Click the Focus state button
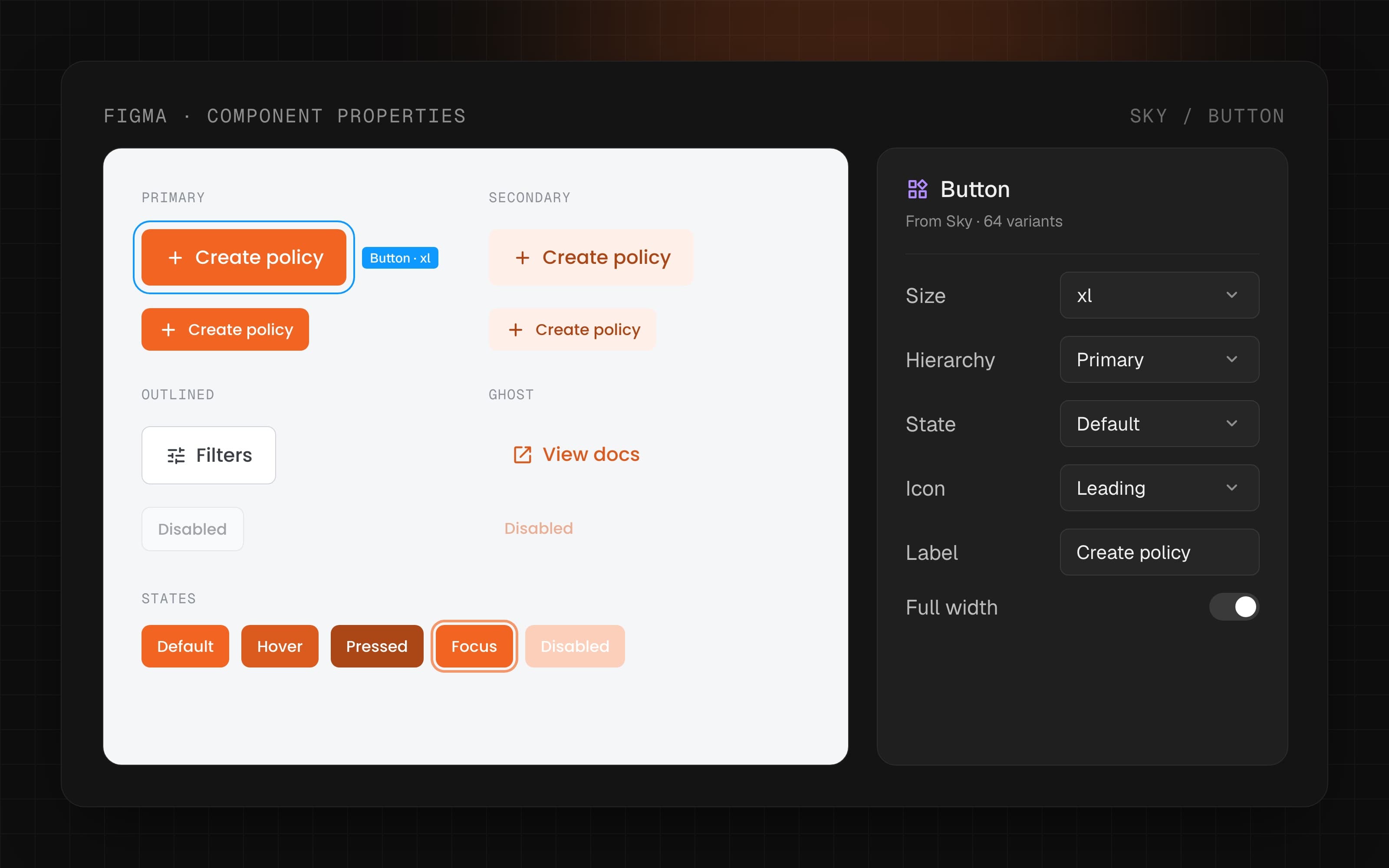 (474, 646)
